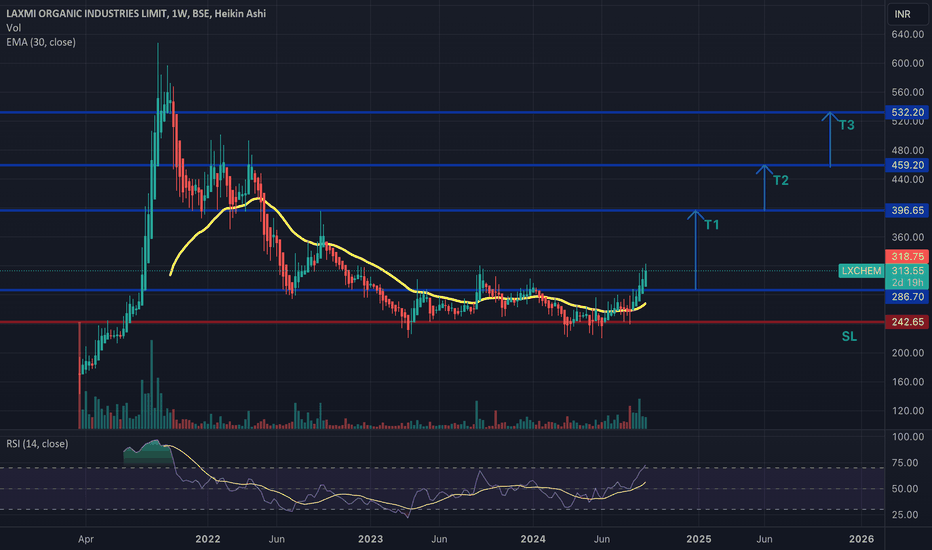The image size is (932, 550).
Task: Click the 2023 label on time axis
Action: click(370, 539)
